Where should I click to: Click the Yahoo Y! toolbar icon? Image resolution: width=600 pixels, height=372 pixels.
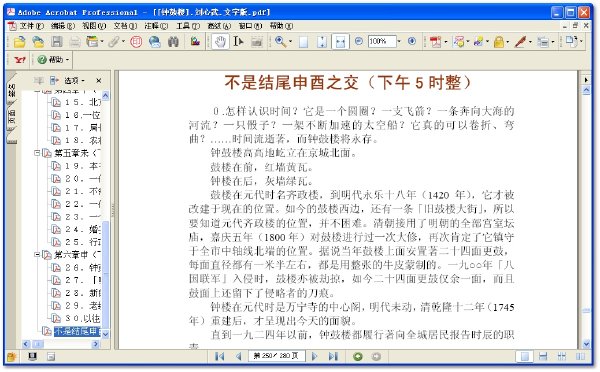20,60
